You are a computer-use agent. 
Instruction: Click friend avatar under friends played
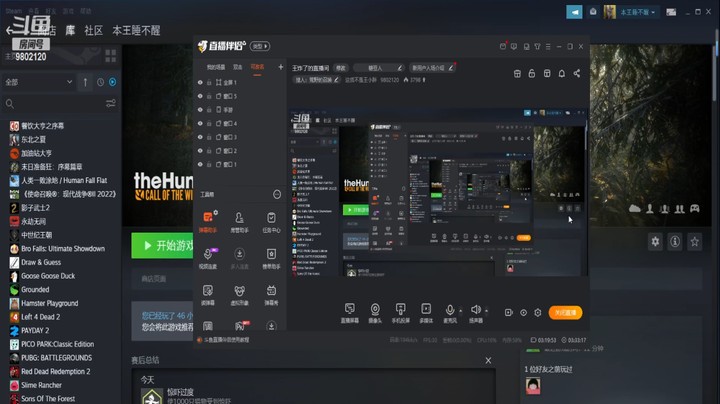(x=533, y=386)
